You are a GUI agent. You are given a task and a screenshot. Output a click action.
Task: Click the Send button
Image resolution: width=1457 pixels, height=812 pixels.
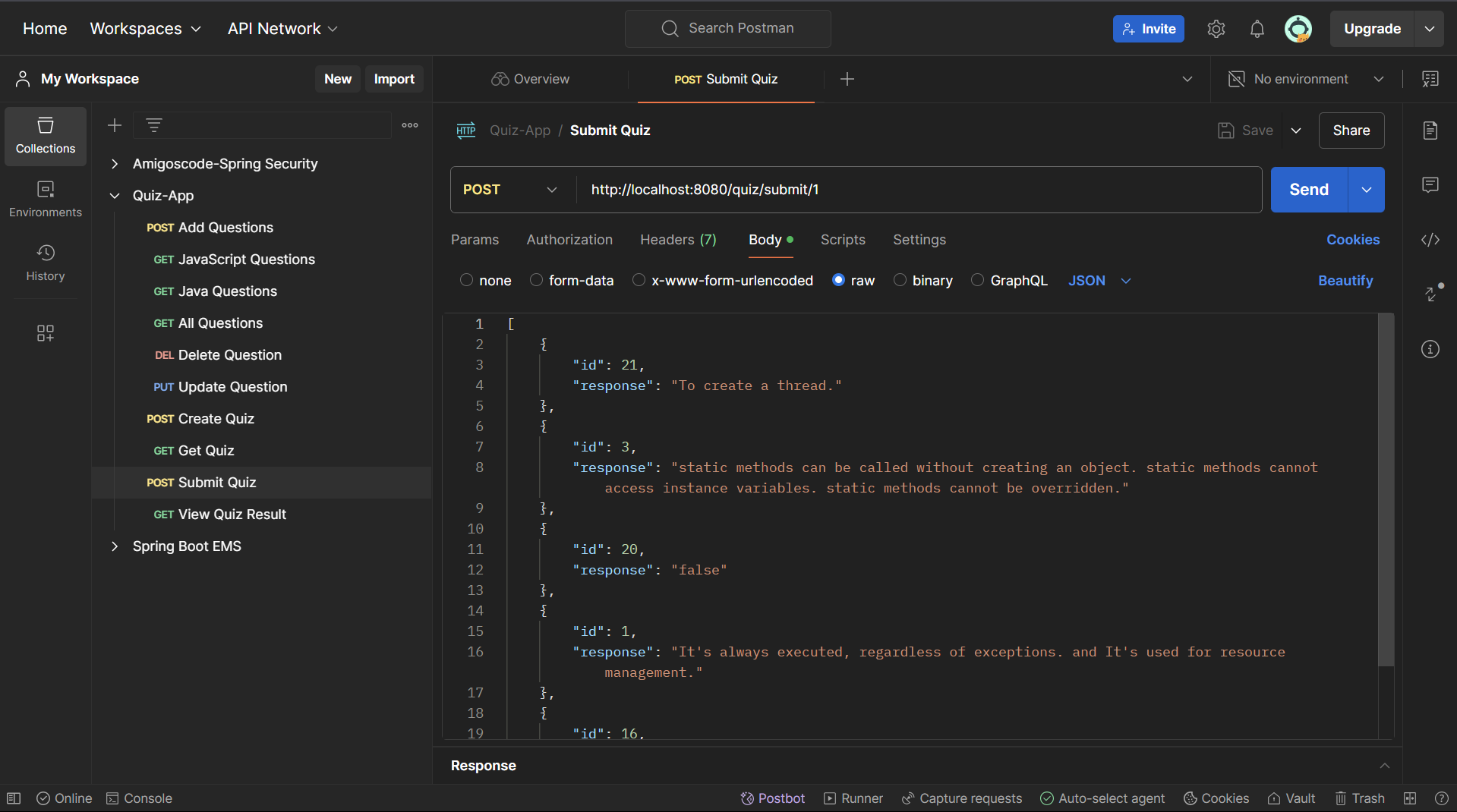pos(1308,190)
